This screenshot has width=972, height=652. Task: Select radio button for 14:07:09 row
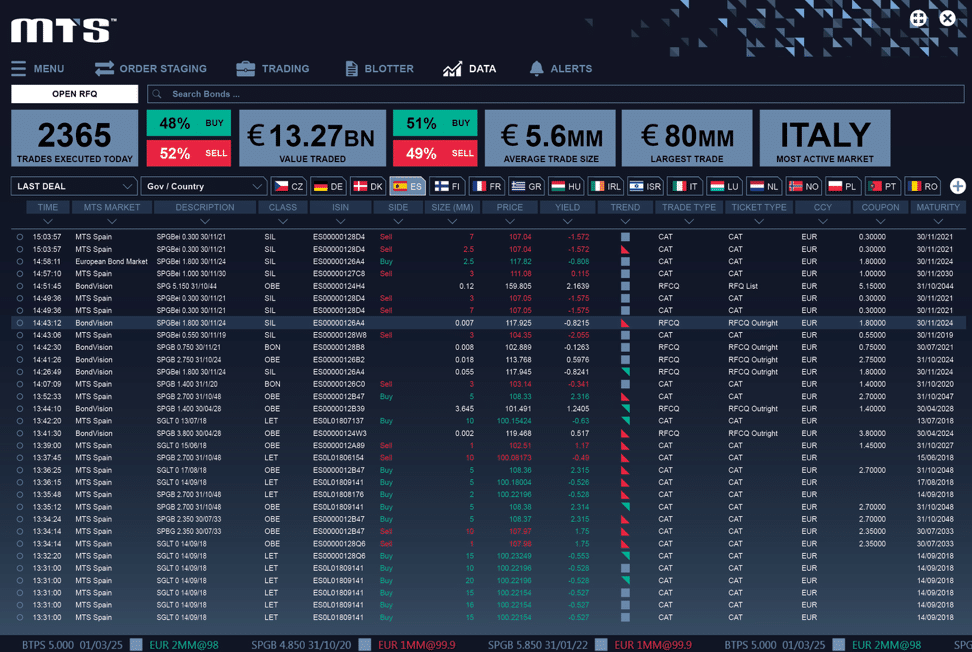[20, 384]
